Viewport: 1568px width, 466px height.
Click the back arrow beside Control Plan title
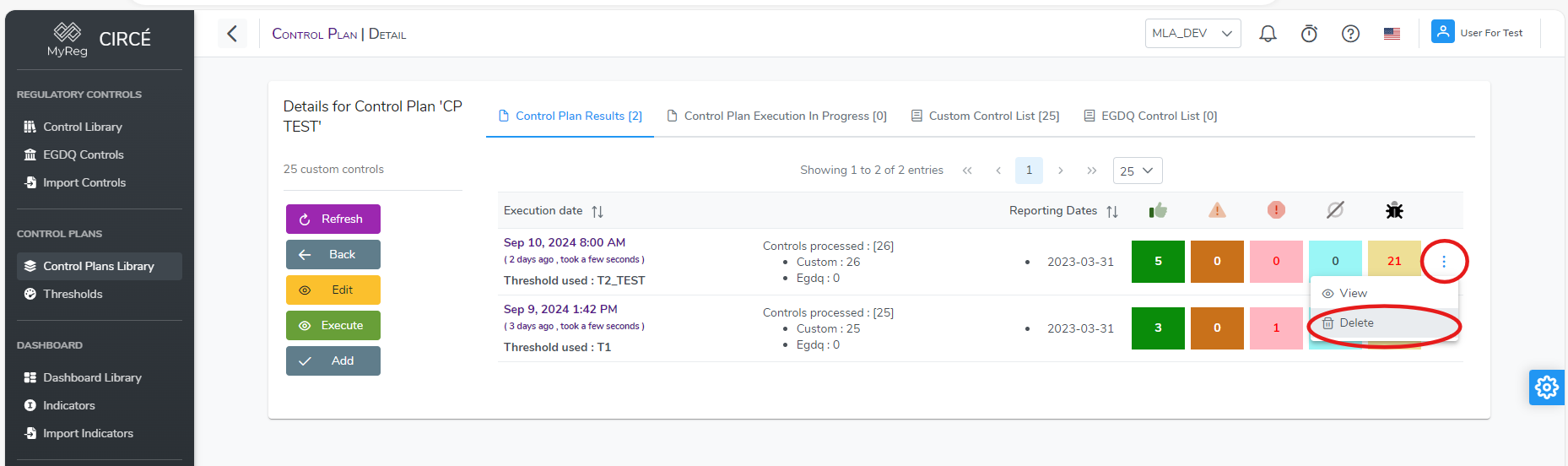click(x=232, y=34)
